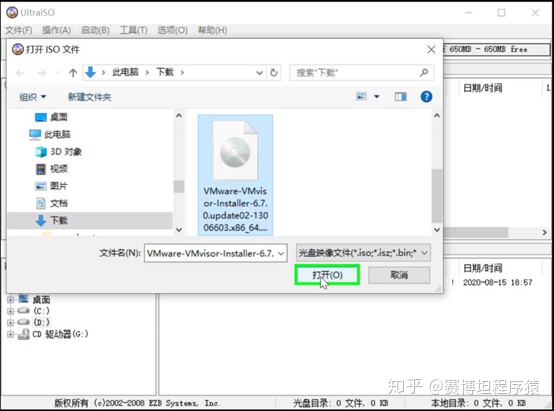Expand 桌面 in UltraISO local tree
Viewport: 554px width, 411px height.
pos(10,300)
